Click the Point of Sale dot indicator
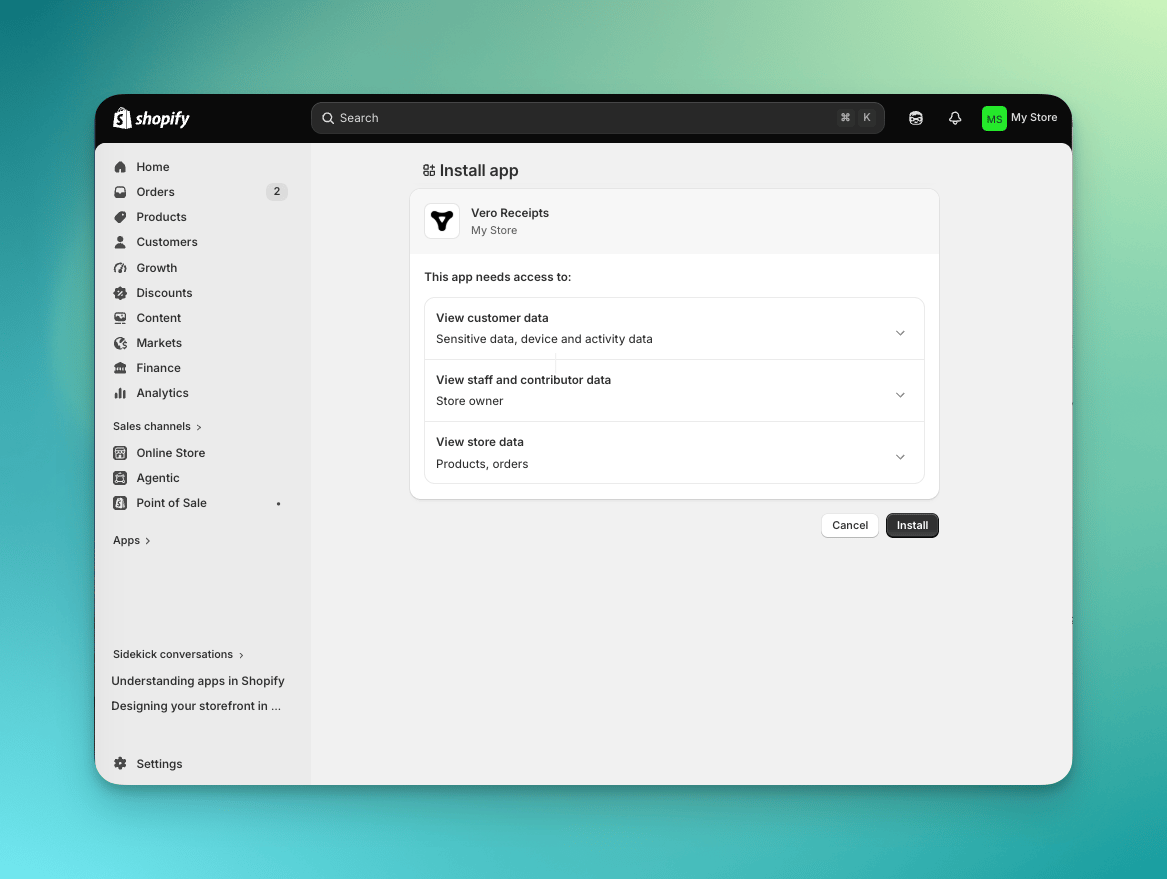Screen dimensions: 1167x879 [x=278, y=504]
